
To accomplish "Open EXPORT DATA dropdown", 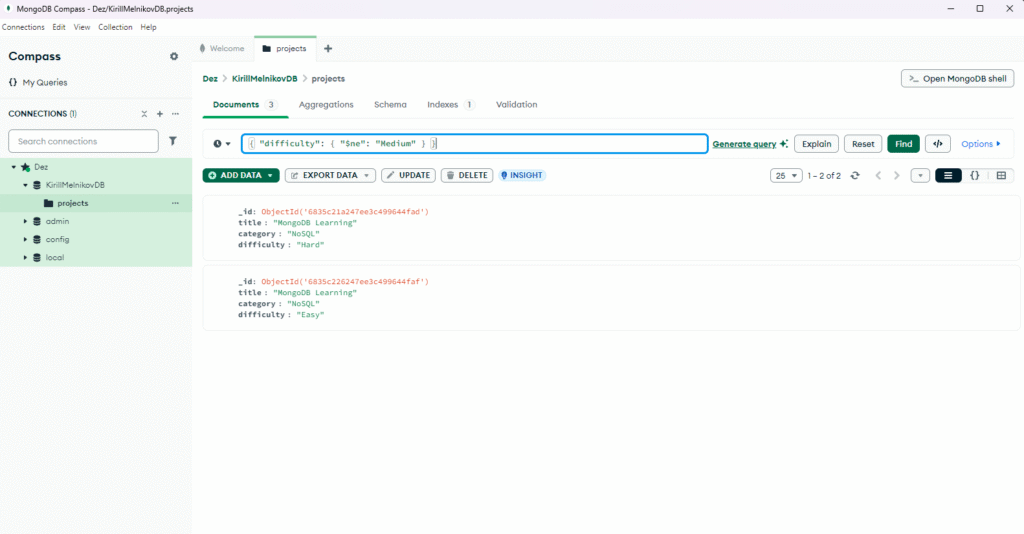I will pos(330,175).
